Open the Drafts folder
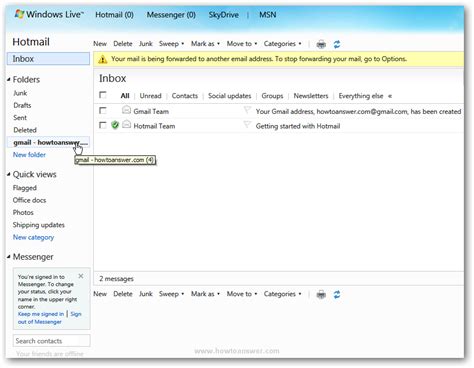 pyautogui.click(x=22, y=105)
